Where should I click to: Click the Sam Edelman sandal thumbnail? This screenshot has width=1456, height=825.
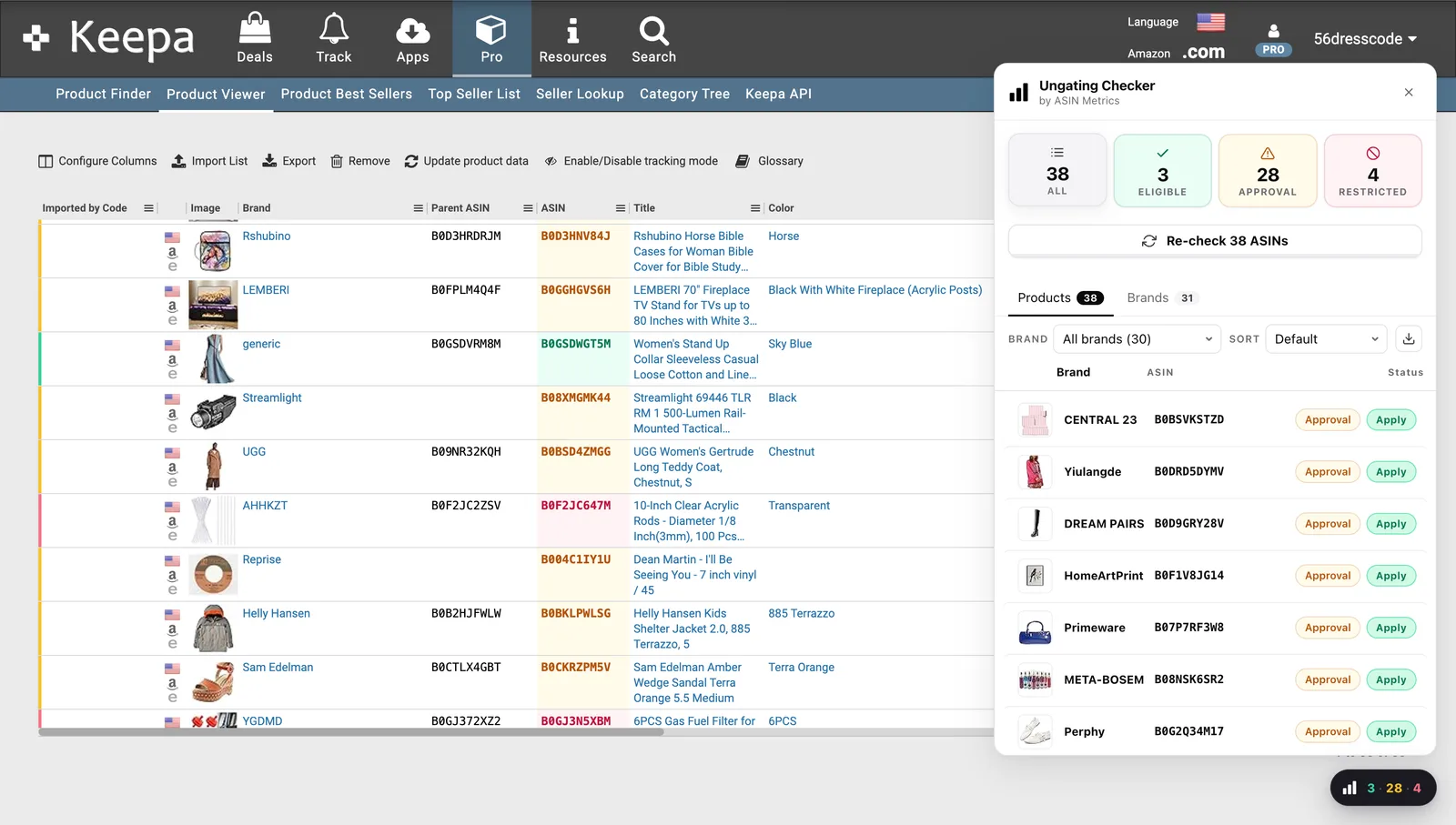point(213,682)
